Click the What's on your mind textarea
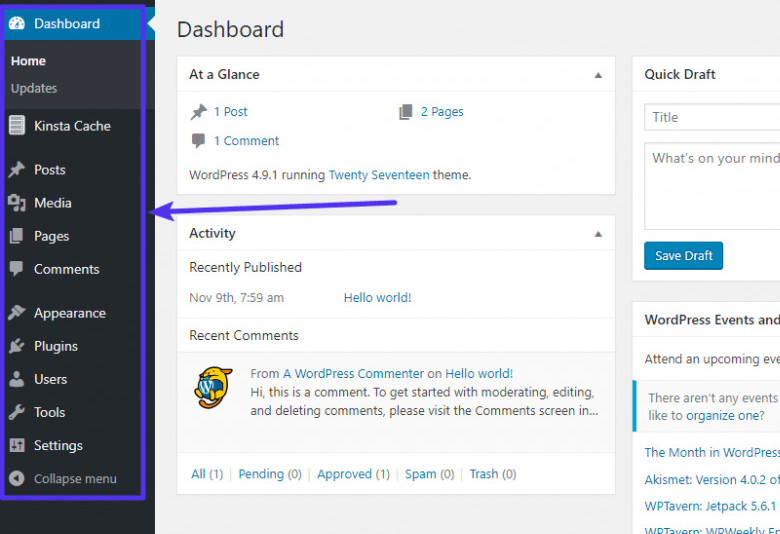 712,186
